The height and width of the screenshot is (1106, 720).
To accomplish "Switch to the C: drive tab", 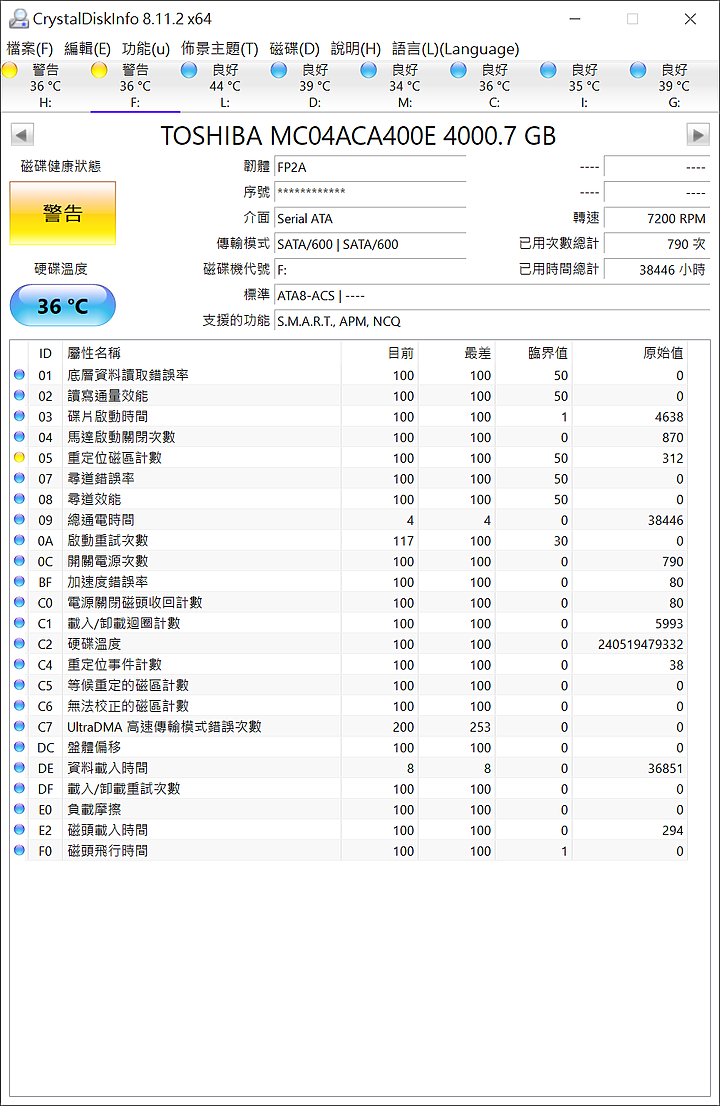I will (x=494, y=86).
